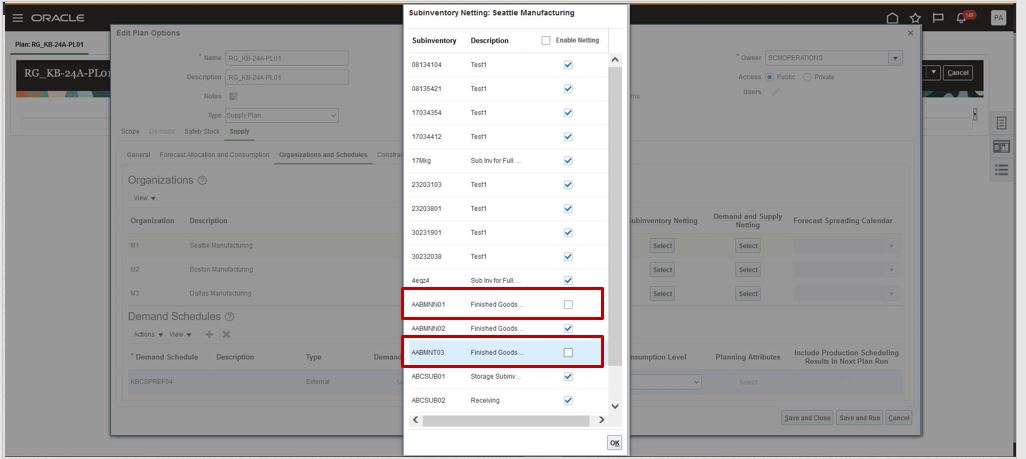Select Public access radio button
The height and width of the screenshot is (459, 1026).
click(x=770, y=77)
